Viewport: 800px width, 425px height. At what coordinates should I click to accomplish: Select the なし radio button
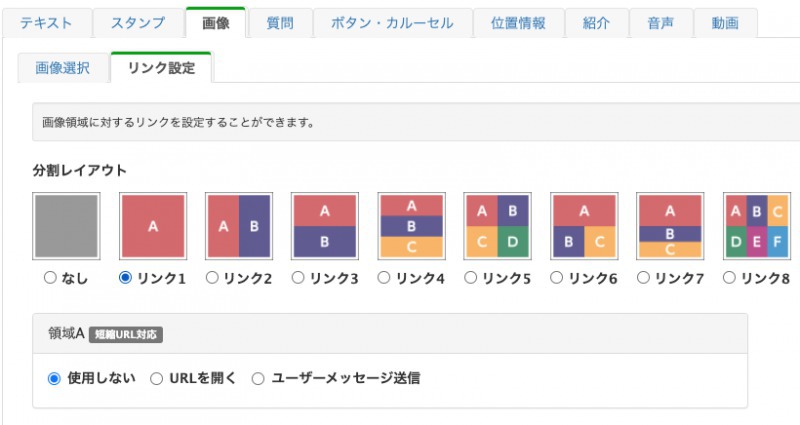(49, 278)
